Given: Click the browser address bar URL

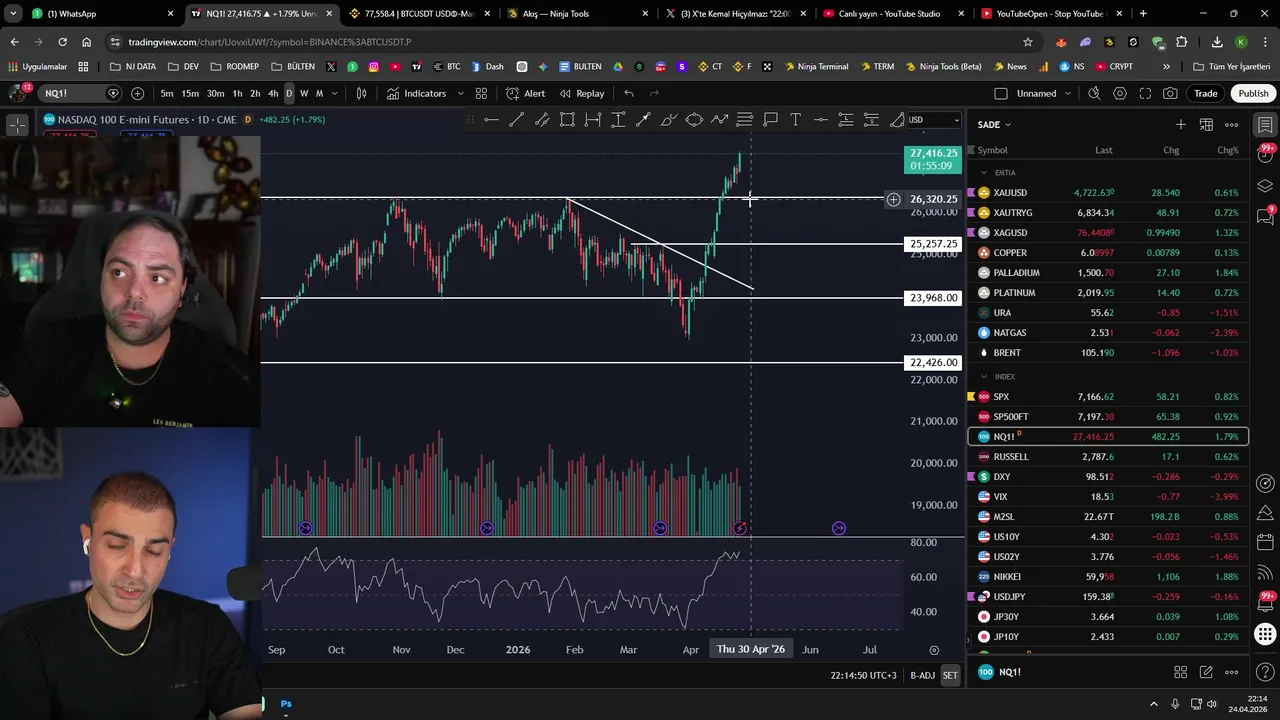Looking at the screenshot, I should [x=269, y=42].
